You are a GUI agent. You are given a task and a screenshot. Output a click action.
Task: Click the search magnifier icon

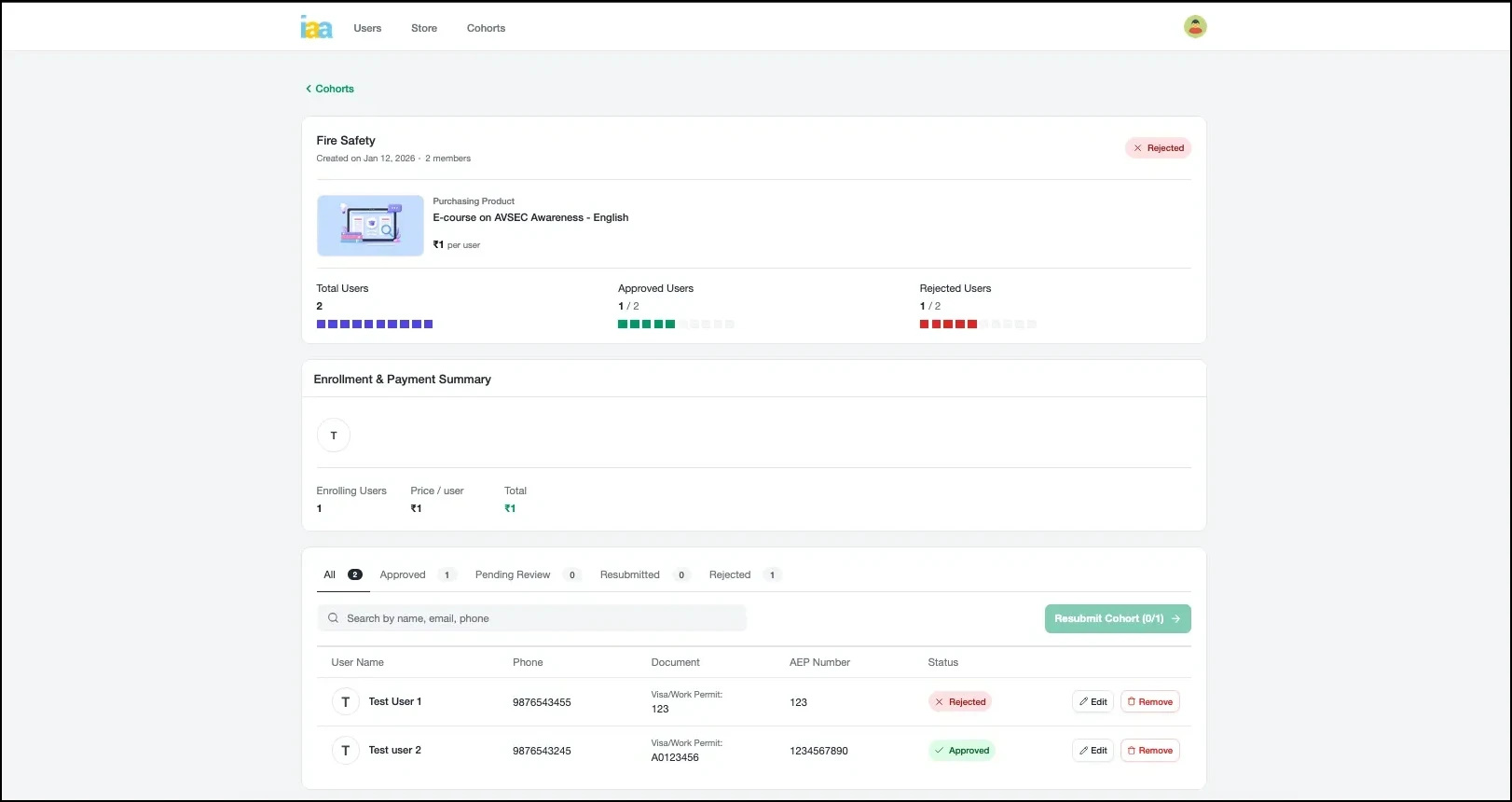click(x=333, y=618)
